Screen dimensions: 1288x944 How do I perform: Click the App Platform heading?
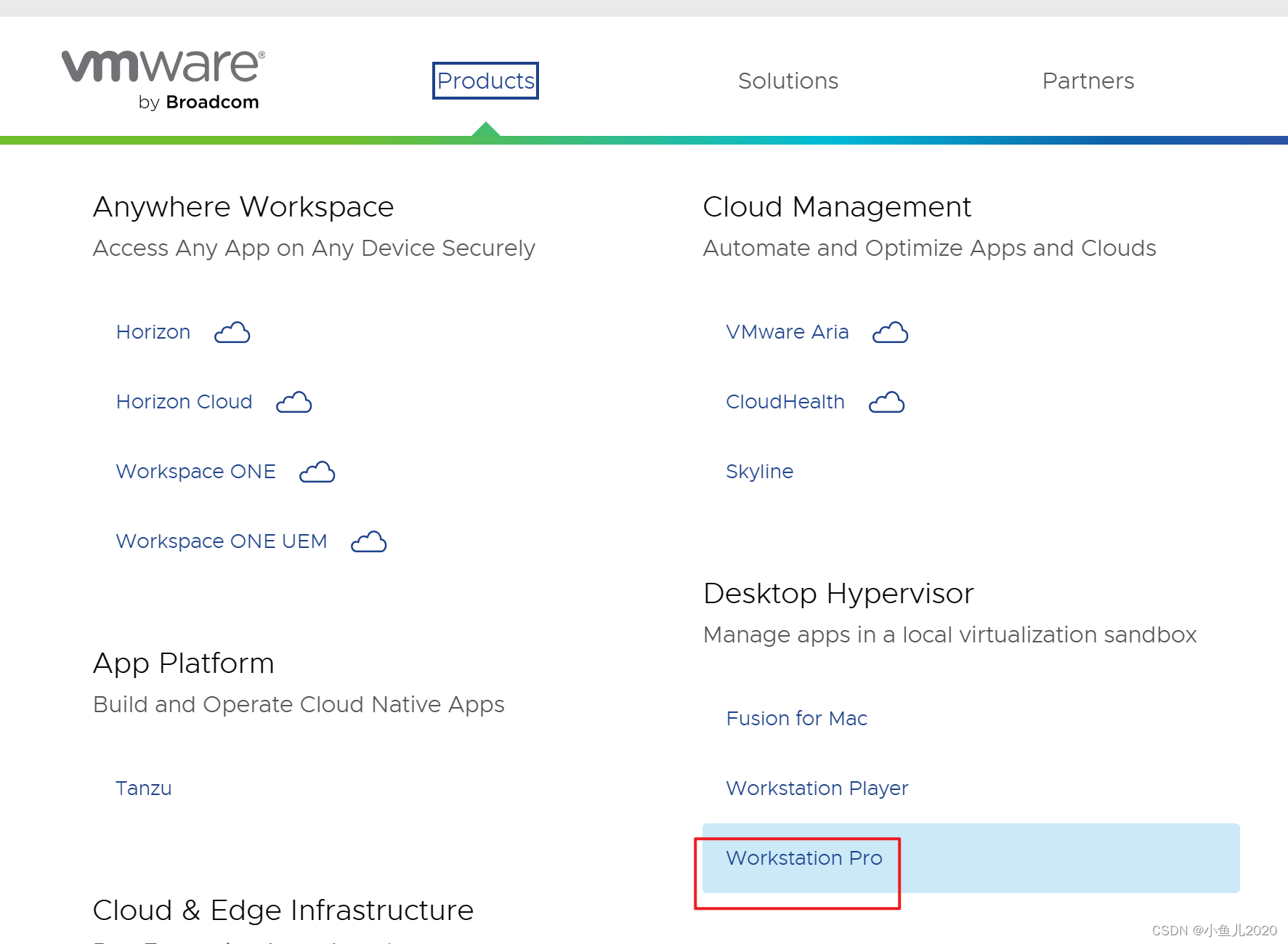coord(184,663)
